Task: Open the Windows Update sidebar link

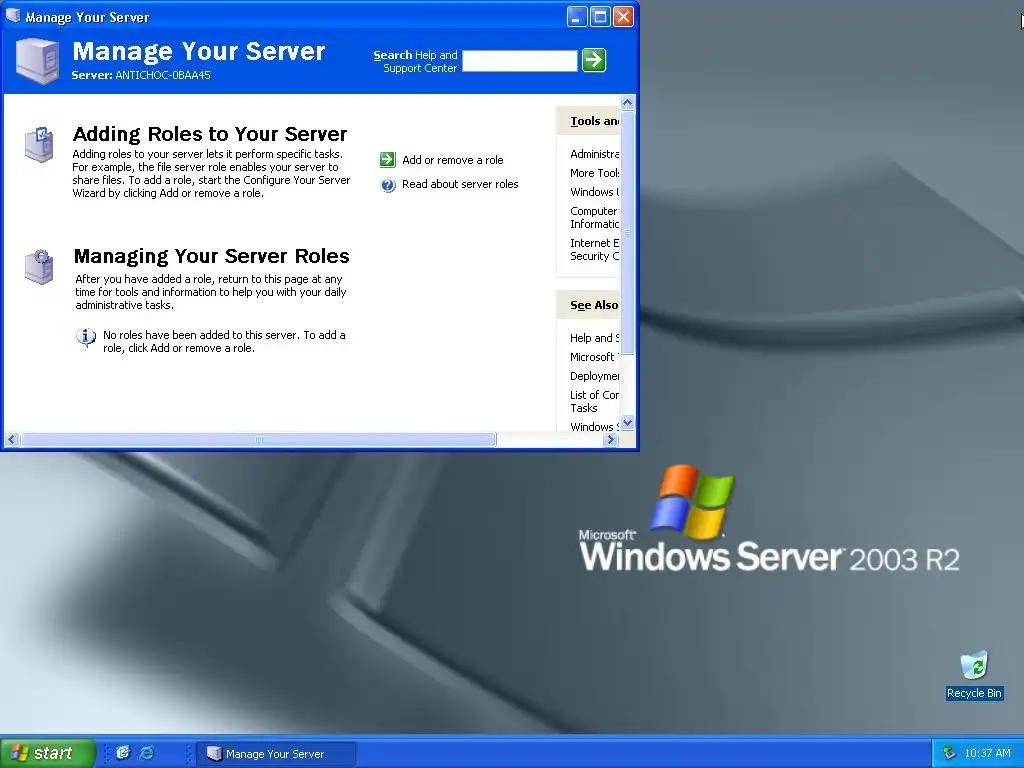Action: (x=594, y=192)
